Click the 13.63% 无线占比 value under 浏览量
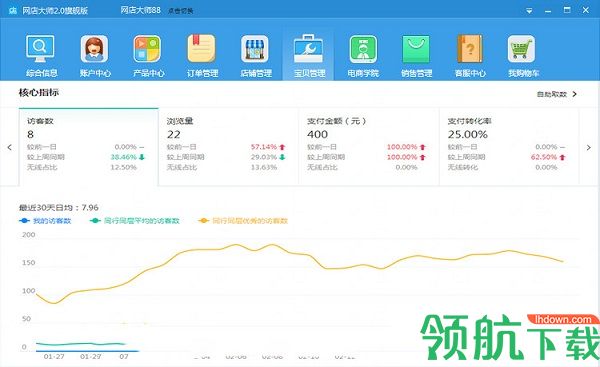This screenshot has height=367, width=600. pos(264,167)
